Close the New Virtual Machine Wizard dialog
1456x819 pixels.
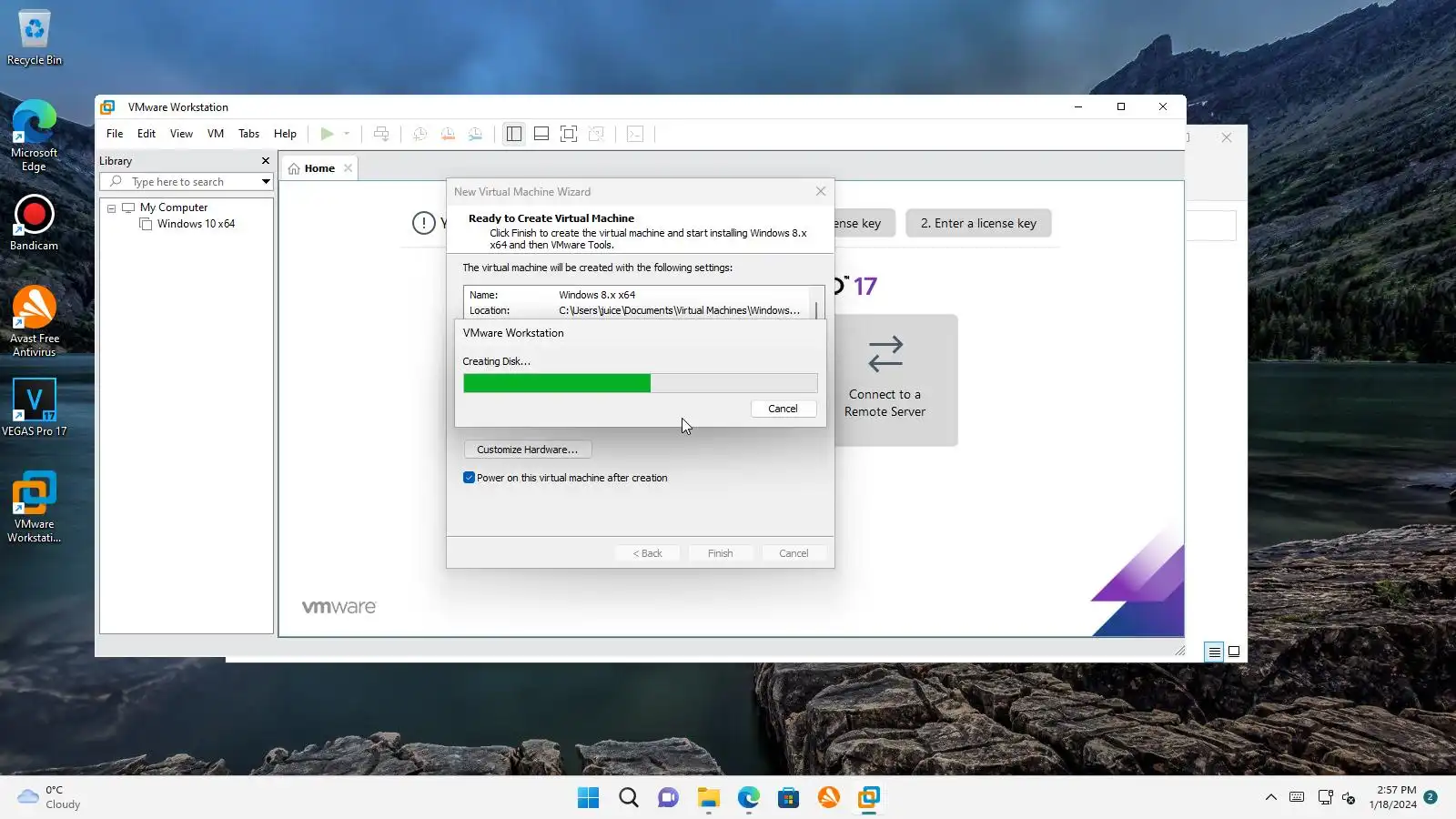[821, 191]
